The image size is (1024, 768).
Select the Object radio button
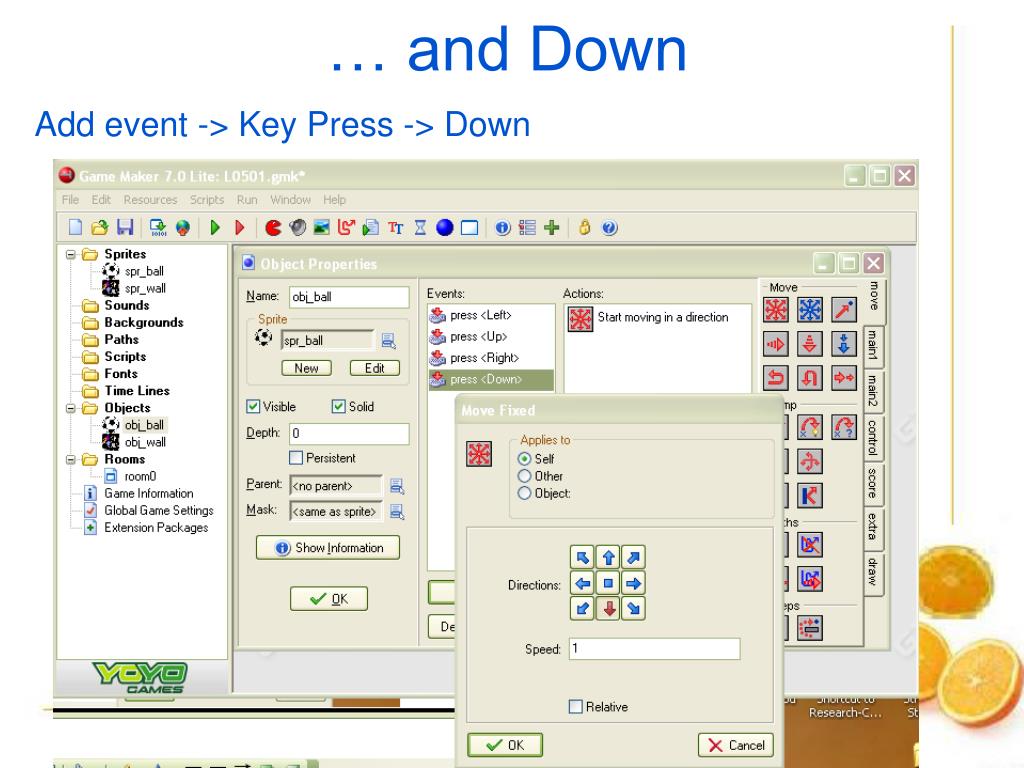point(524,493)
